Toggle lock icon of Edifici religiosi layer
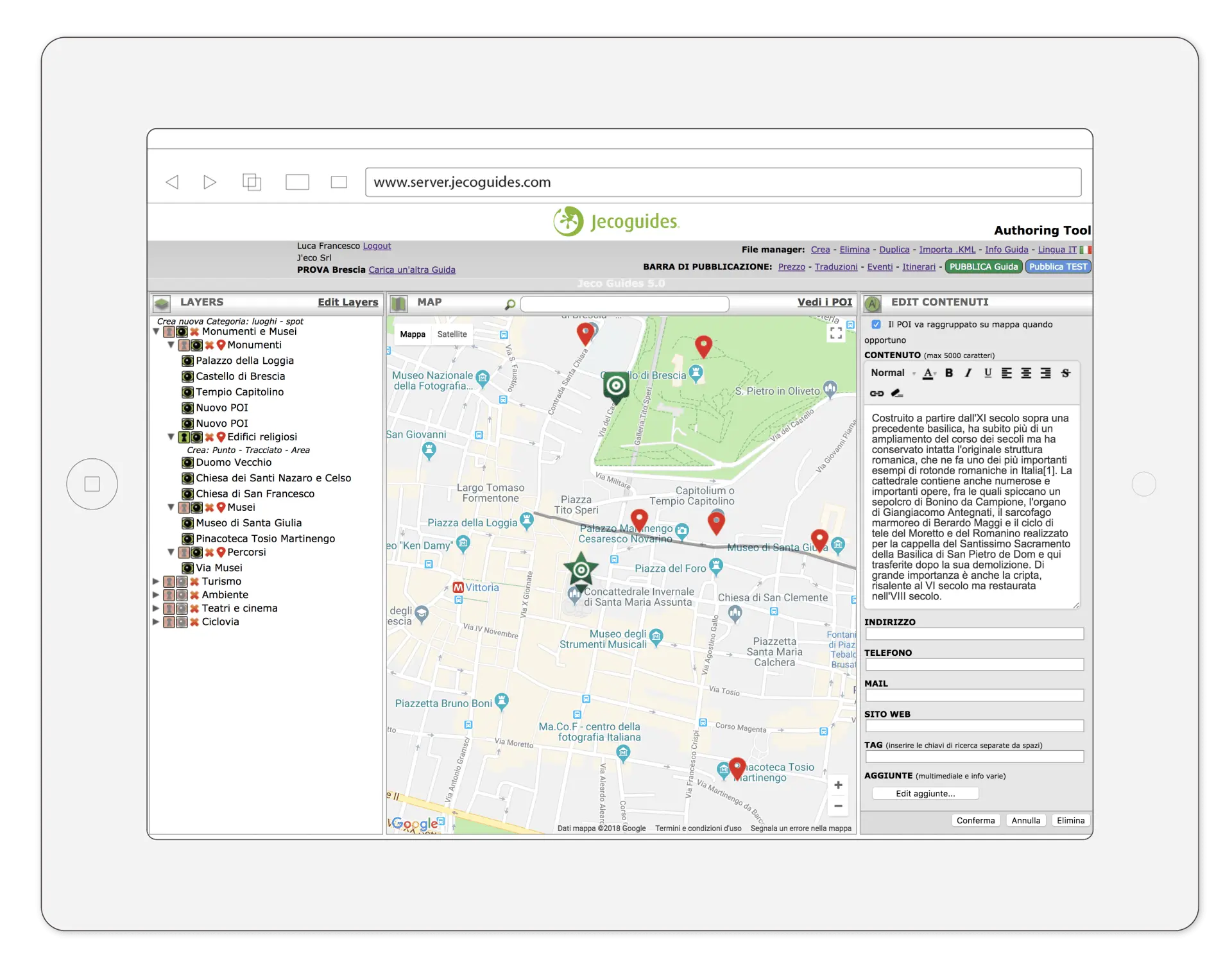The height and width of the screenshot is (969, 1232). tap(184, 437)
